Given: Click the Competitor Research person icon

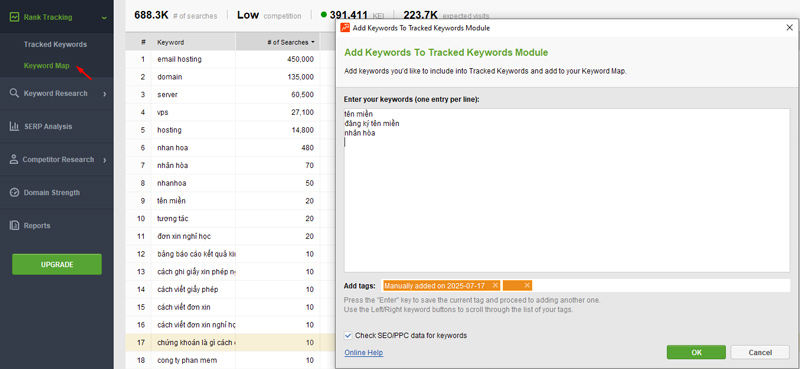Looking at the screenshot, I should coord(14,159).
